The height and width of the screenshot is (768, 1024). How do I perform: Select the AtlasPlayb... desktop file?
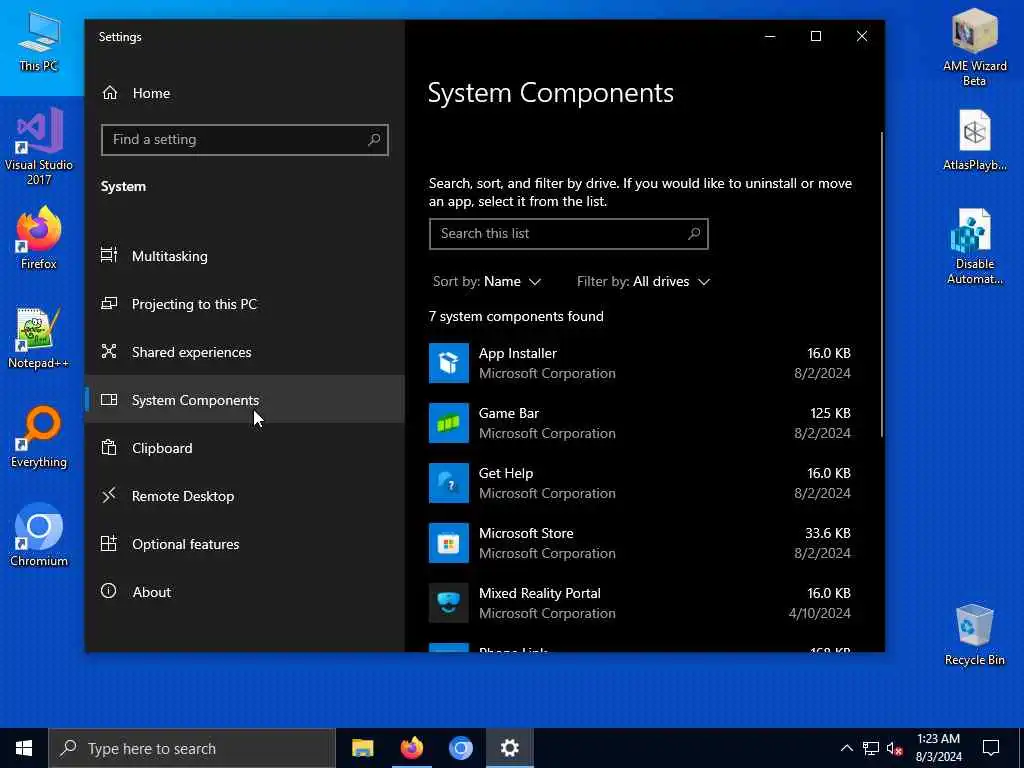pos(974,140)
